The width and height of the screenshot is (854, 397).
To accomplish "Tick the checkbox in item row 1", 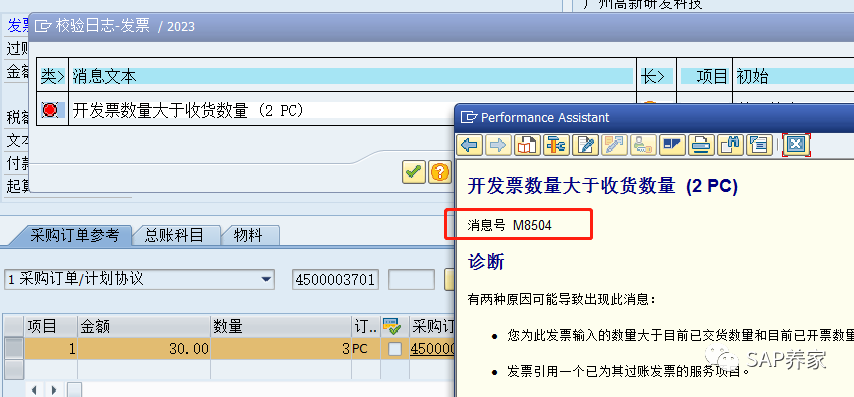I will pyautogui.click(x=394, y=349).
